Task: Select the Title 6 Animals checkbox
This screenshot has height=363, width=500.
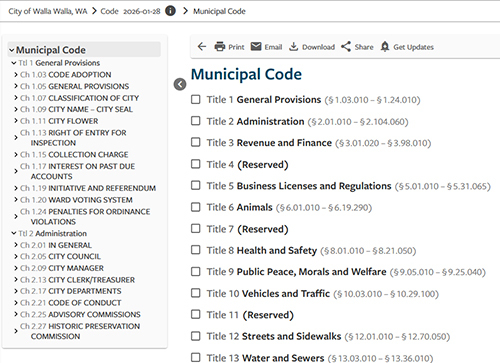Action: tap(196, 207)
